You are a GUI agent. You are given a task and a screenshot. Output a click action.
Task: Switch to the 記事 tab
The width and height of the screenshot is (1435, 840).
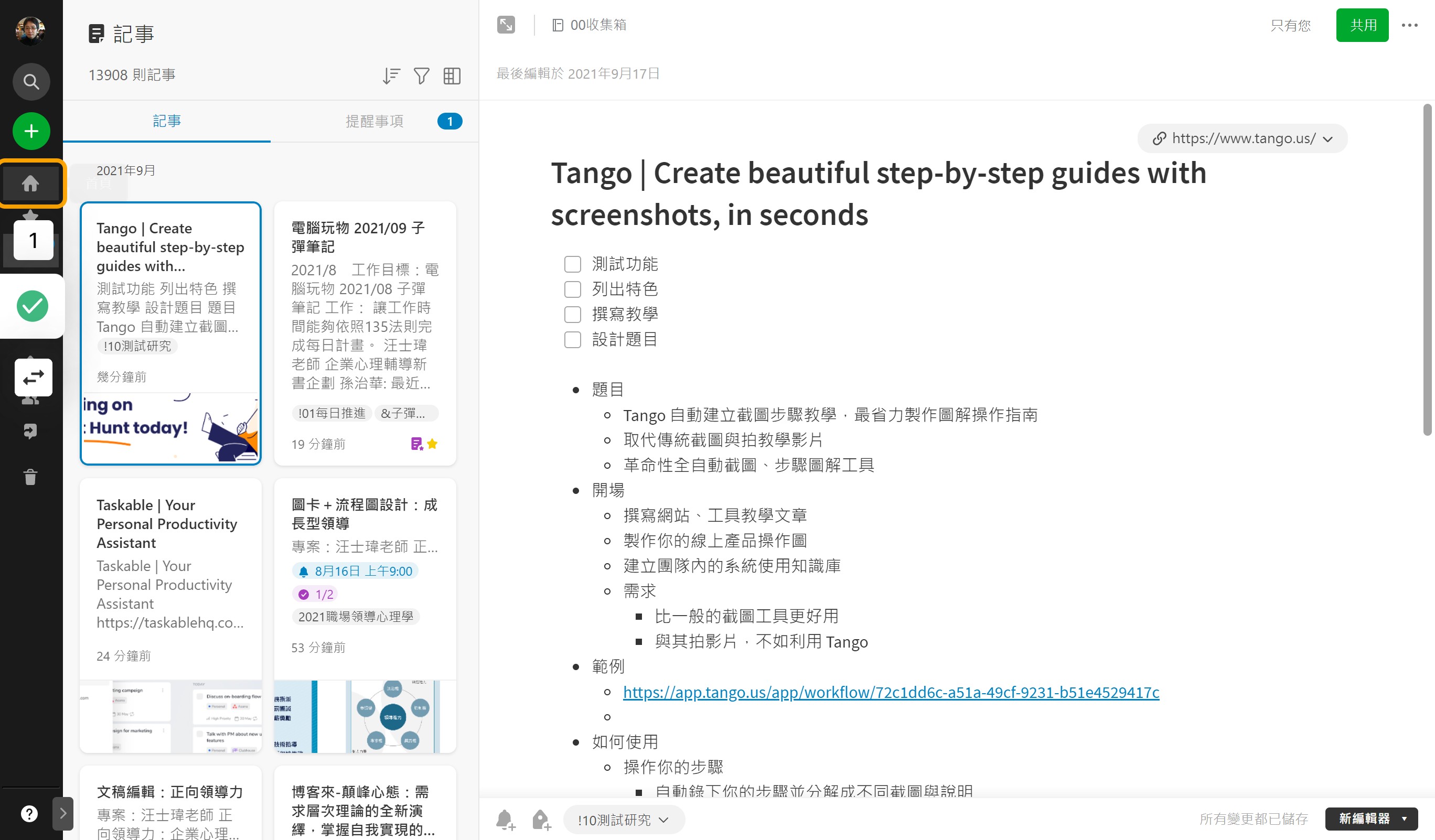(167, 121)
